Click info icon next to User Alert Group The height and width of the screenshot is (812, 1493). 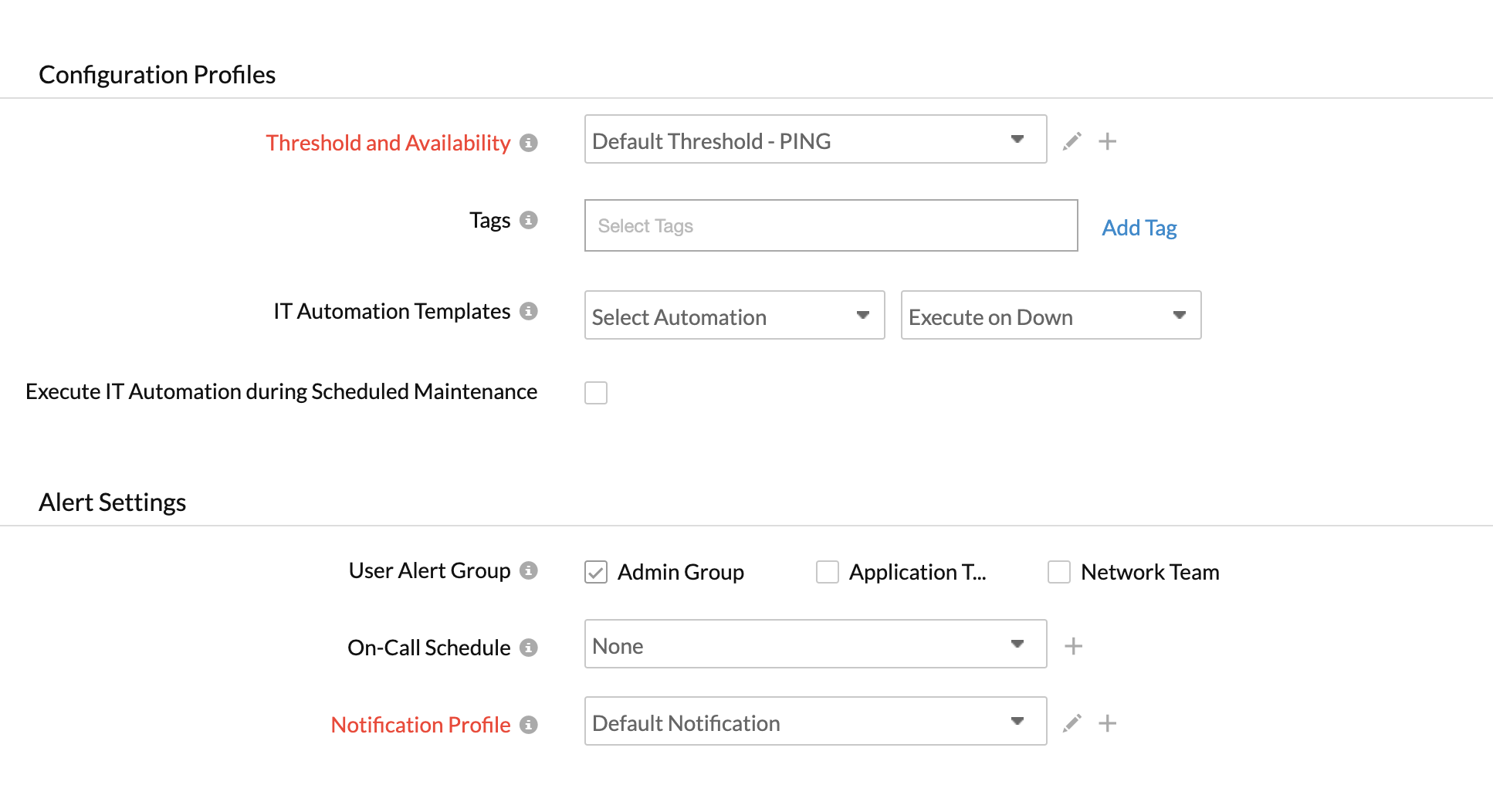[528, 570]
